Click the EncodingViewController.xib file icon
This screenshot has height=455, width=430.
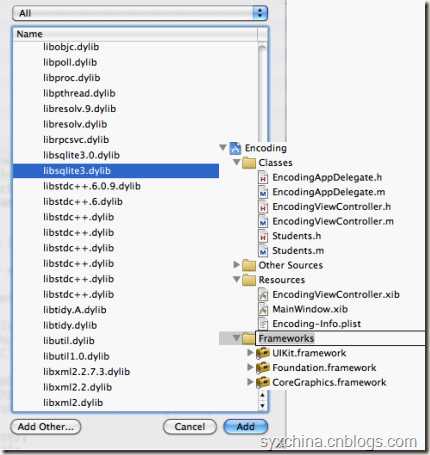[x=263, y=295]
